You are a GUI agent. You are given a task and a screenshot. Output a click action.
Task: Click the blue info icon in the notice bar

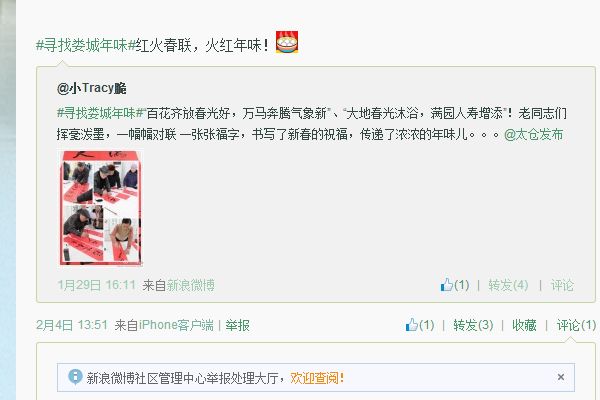(75, 377)
